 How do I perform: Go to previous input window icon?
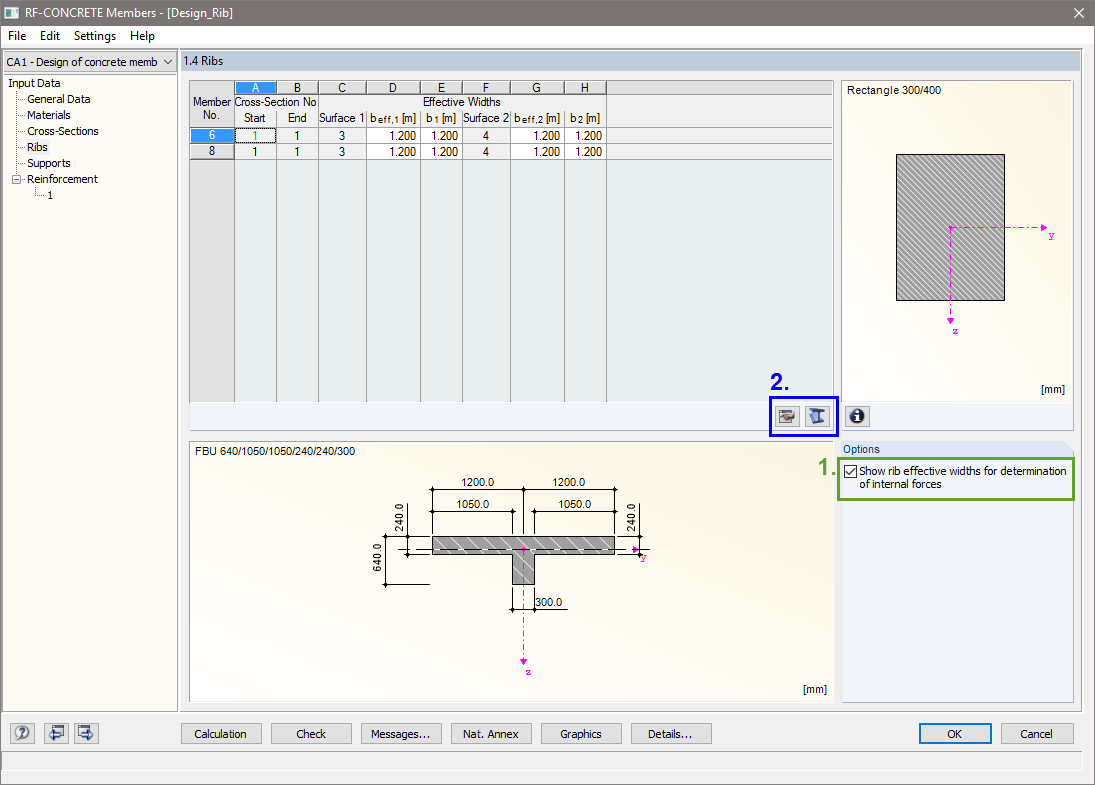55,733
